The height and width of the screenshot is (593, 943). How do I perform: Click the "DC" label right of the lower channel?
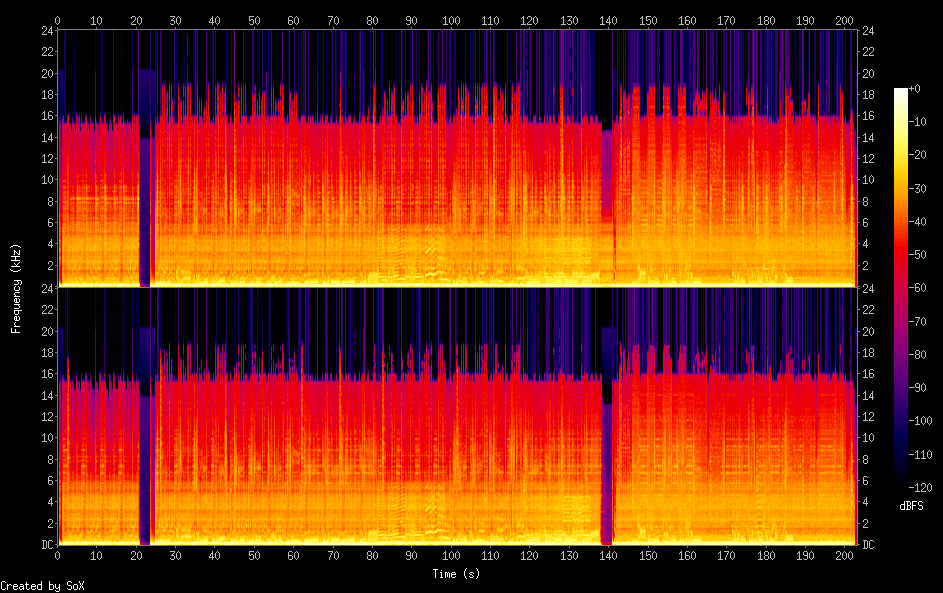868,545
